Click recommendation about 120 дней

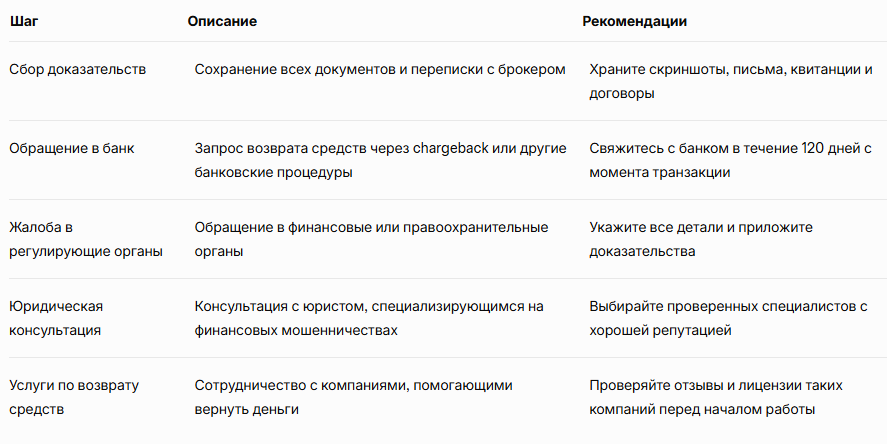tap(730, 160)
